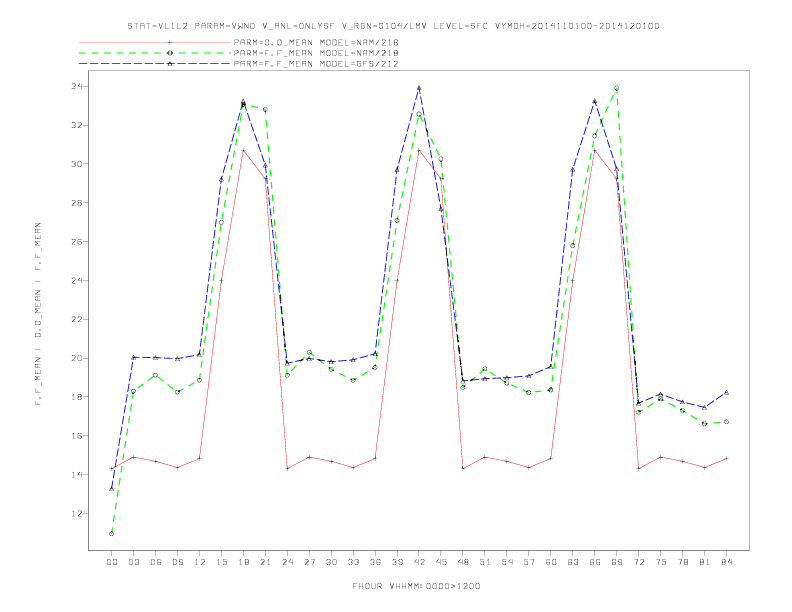Click x-axis forecast hour label 15

pos(221,562)
